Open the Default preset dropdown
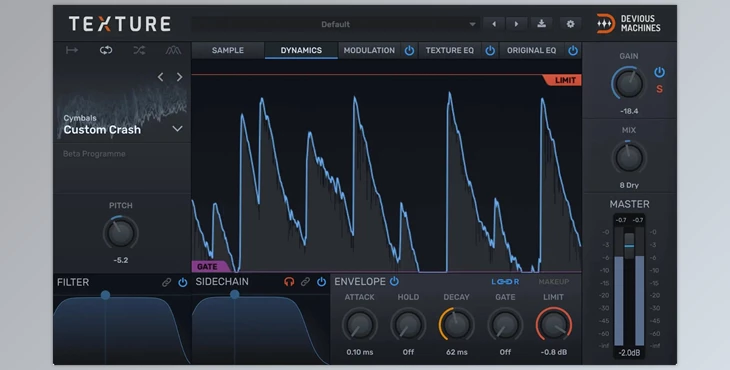Image resolution: width=730 pixels, height=370 pixels. (x=335, y=24)
